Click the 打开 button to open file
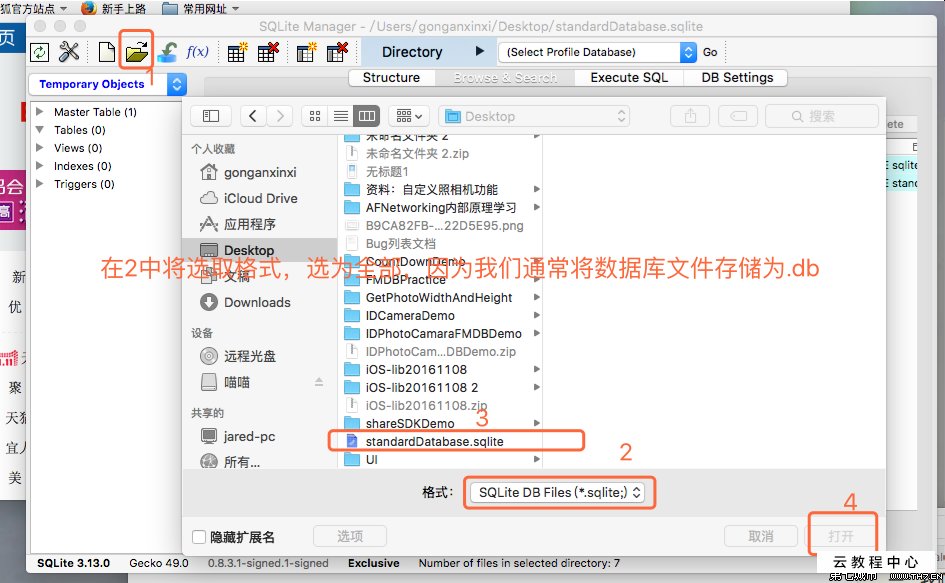The width and height of the screenshot is (945, 583). click(x=844, y=533)
